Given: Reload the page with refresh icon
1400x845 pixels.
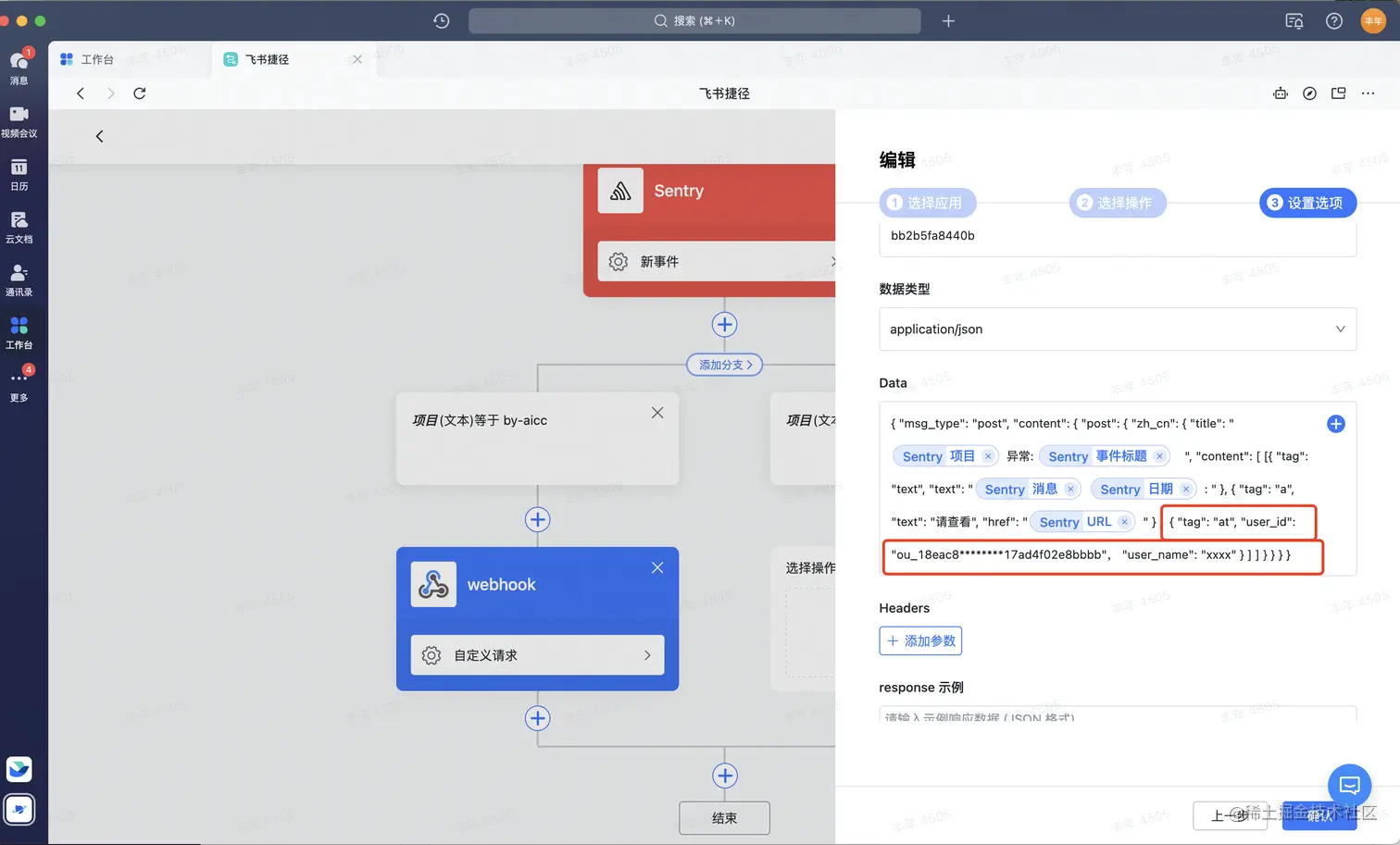Looking at the screenshot, I should (x=140, y=93).
